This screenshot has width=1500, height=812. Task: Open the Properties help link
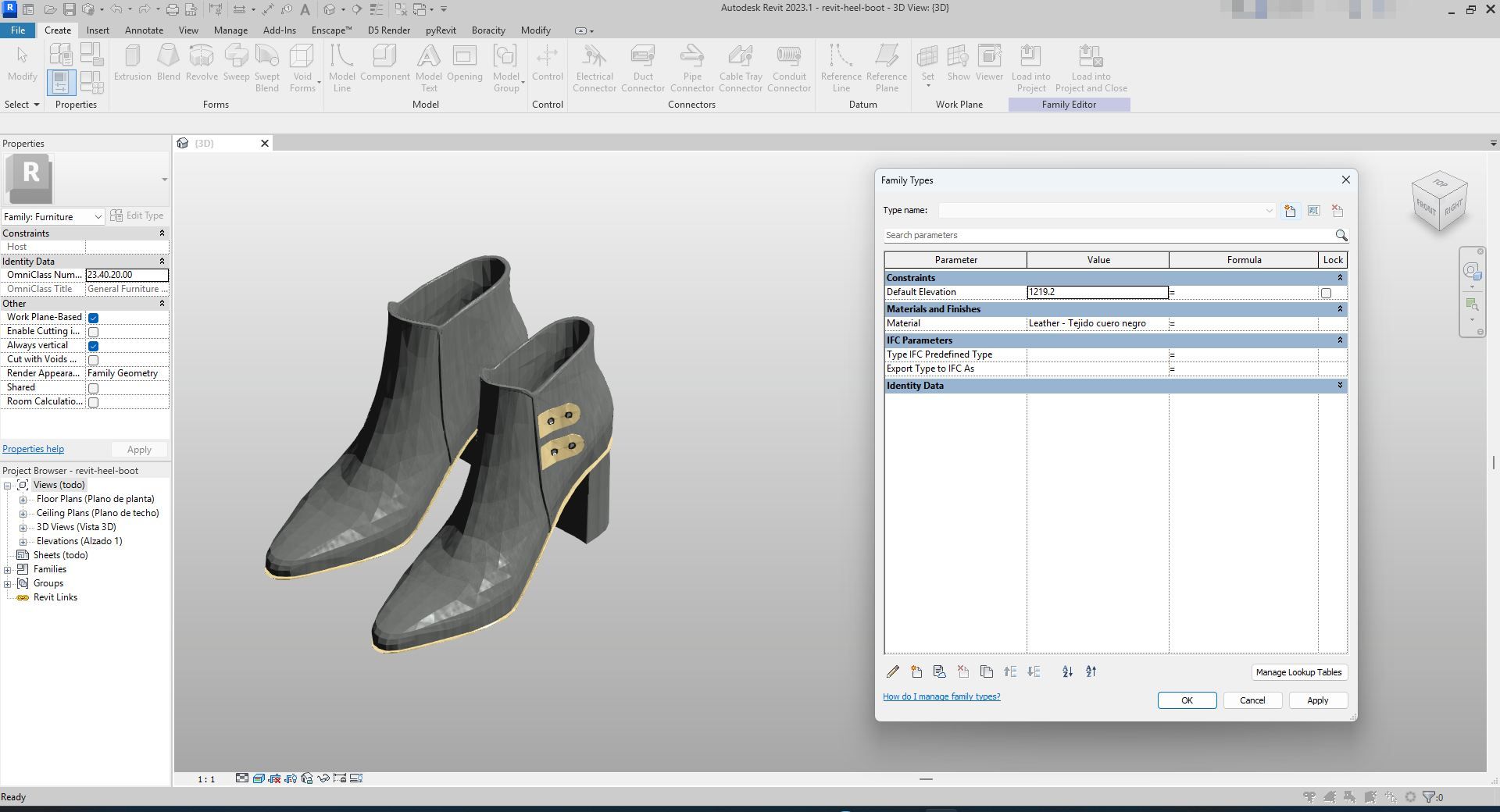pyautogui.click(x=34, y=449)
